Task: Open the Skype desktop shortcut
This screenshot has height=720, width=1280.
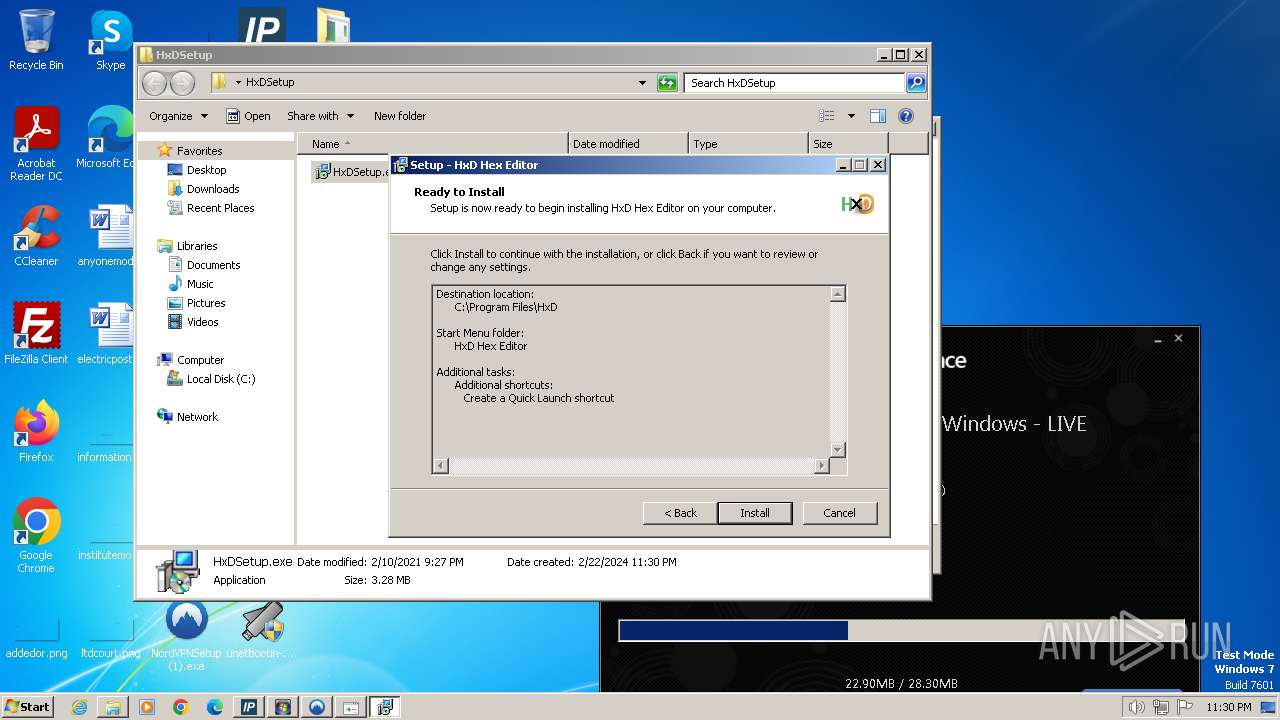Action: 110,40
